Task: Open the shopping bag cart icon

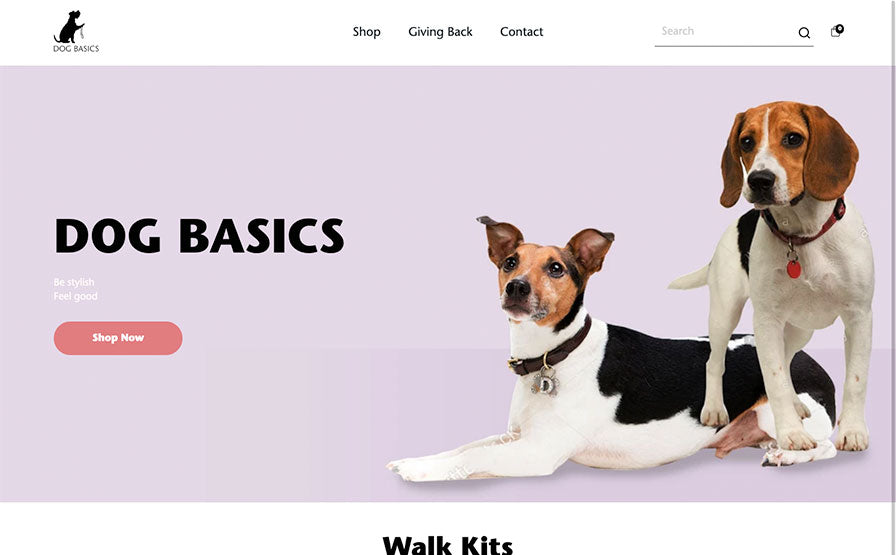Action: (835, 32)
